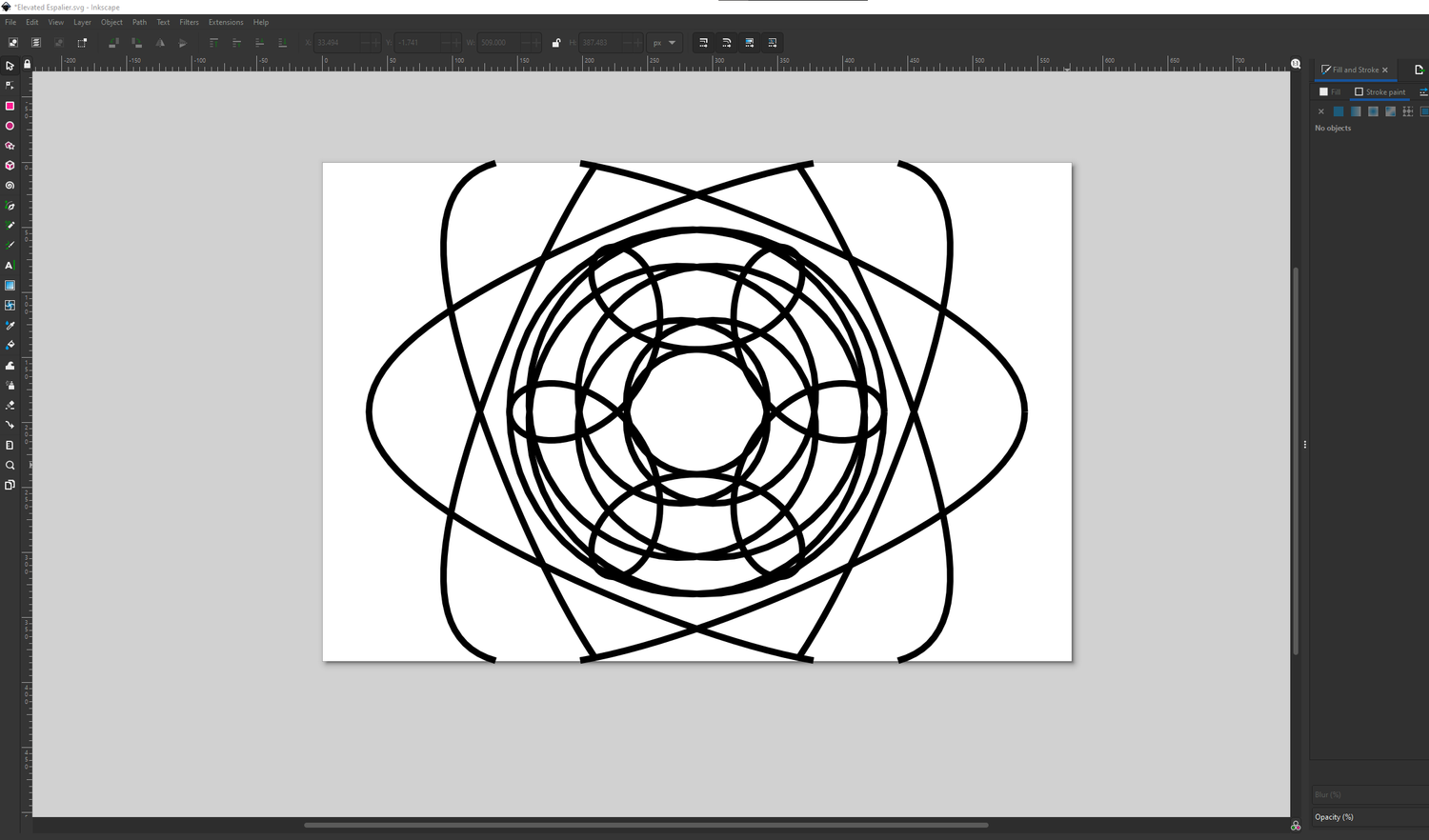The image size is (1429, 840).
Task: Choose flat color stroke paint swatch
Action: click(1338, 111)
